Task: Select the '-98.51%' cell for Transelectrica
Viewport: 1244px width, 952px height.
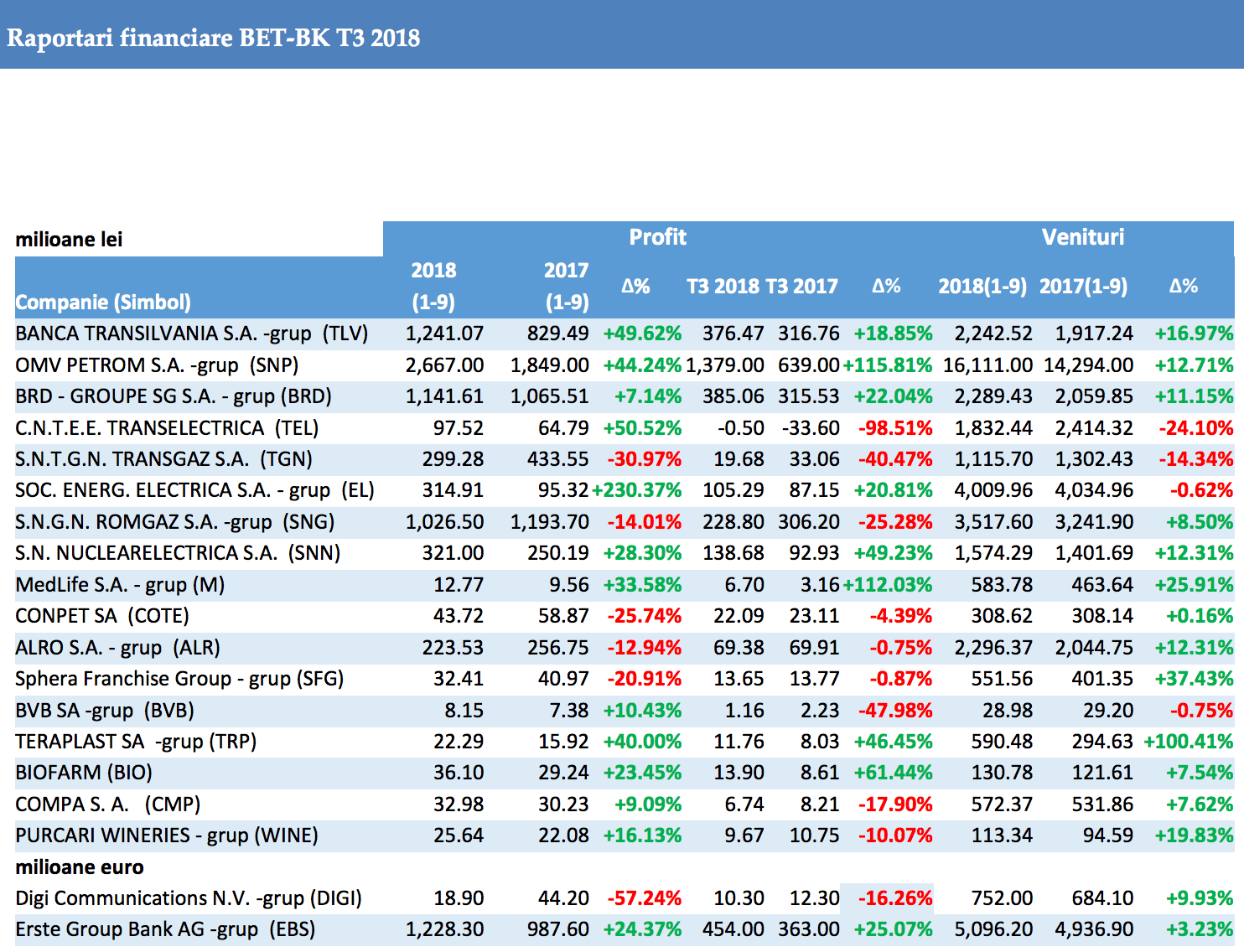Action: click(895, 428)
